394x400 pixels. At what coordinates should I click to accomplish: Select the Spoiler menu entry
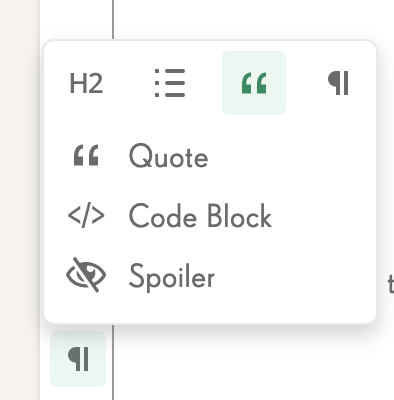pos(210,276)
